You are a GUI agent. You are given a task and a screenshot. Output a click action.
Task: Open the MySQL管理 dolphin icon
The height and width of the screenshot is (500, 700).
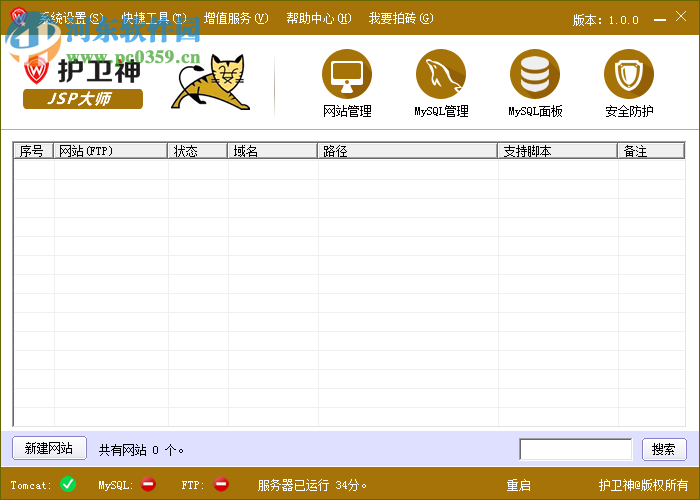[441, 75]
